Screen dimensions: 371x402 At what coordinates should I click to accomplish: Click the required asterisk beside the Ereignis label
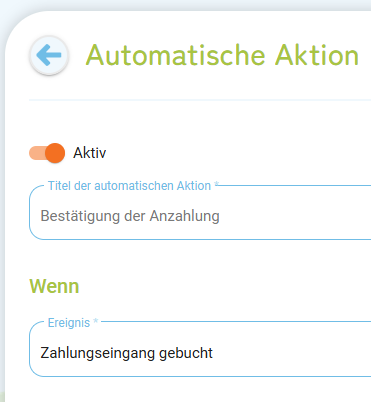point(96,321)
